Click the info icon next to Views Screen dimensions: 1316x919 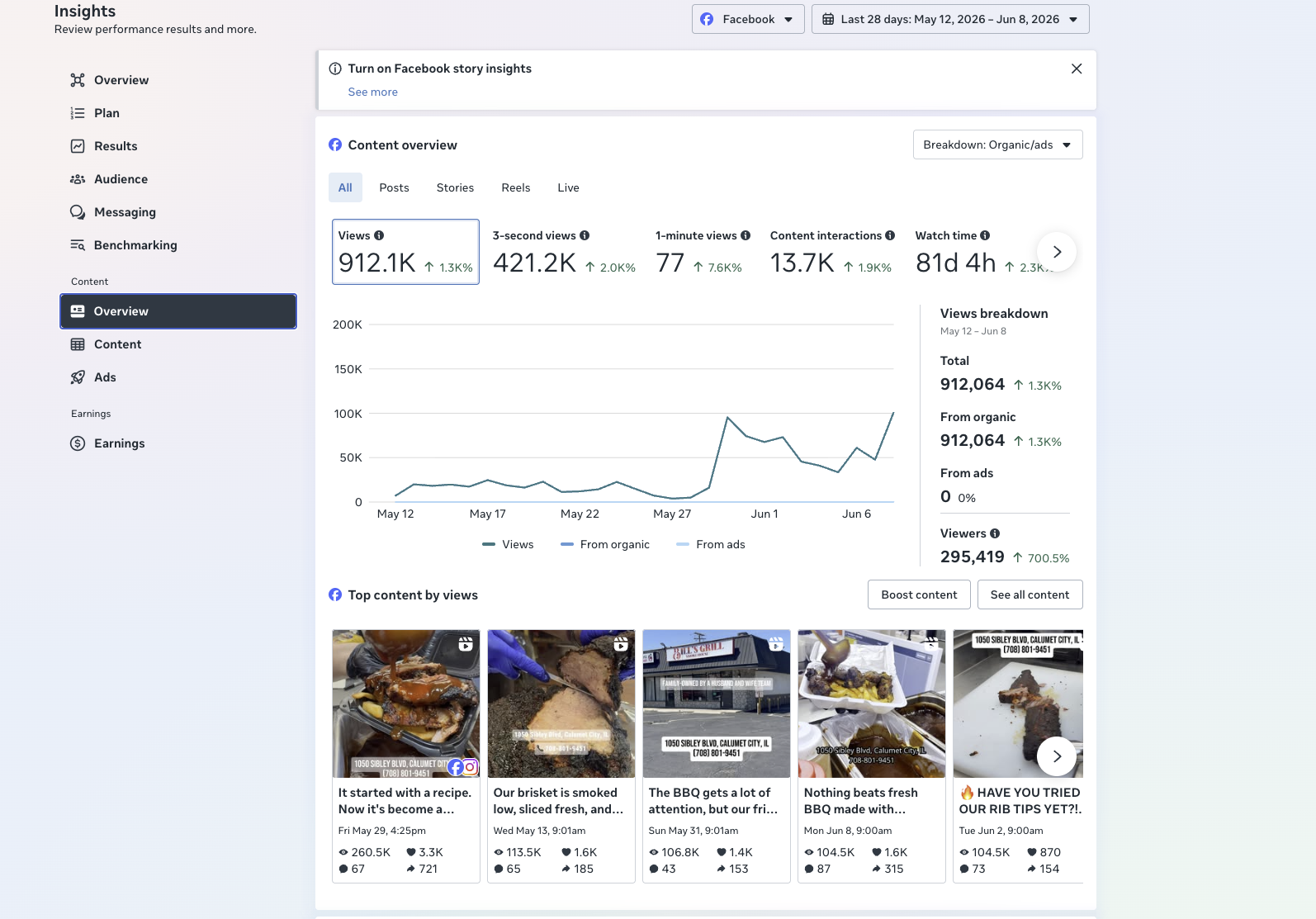[x=379, y=235]
